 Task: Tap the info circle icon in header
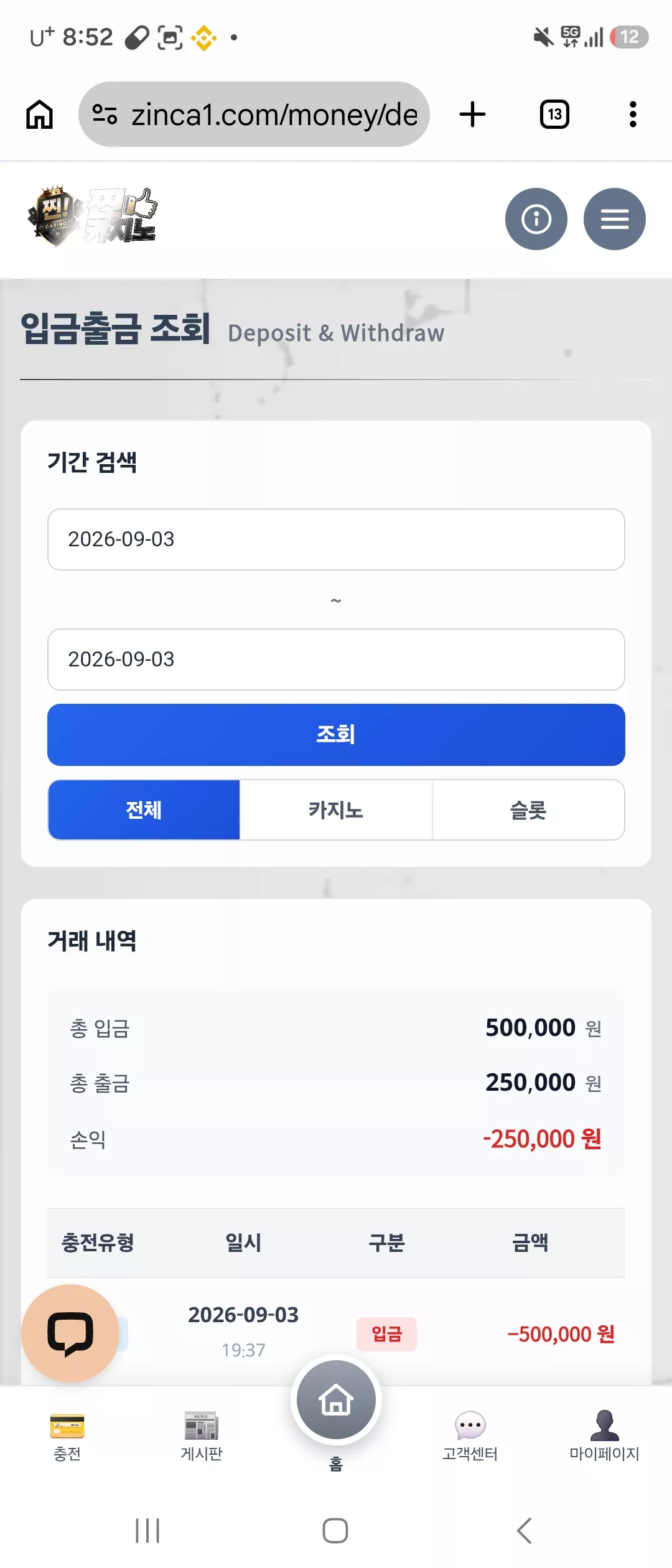536,219
